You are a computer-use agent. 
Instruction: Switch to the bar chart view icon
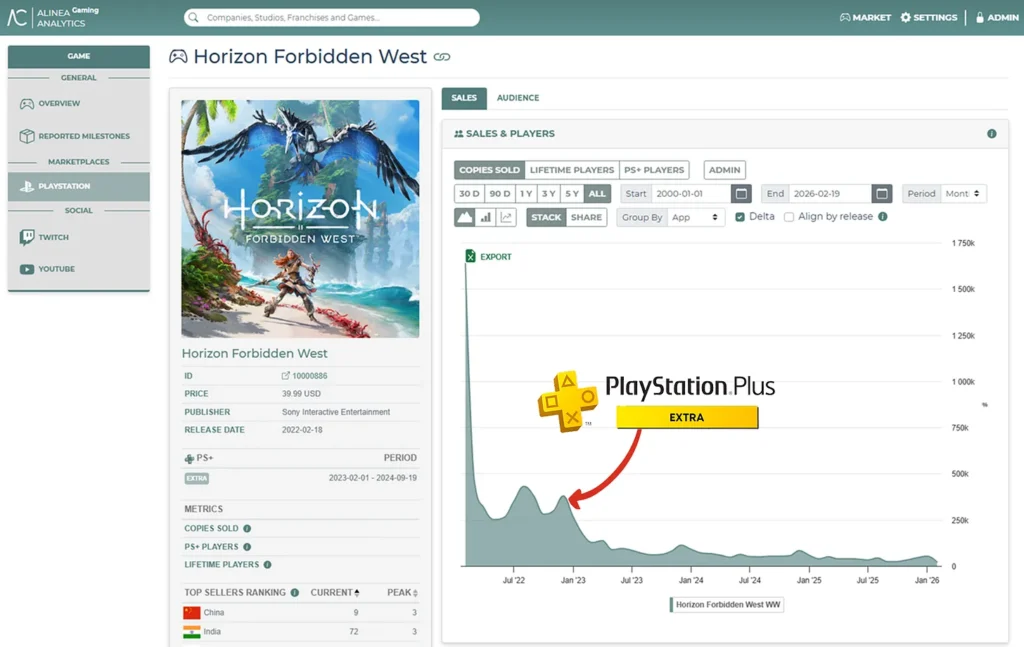[x=487, y=217]
